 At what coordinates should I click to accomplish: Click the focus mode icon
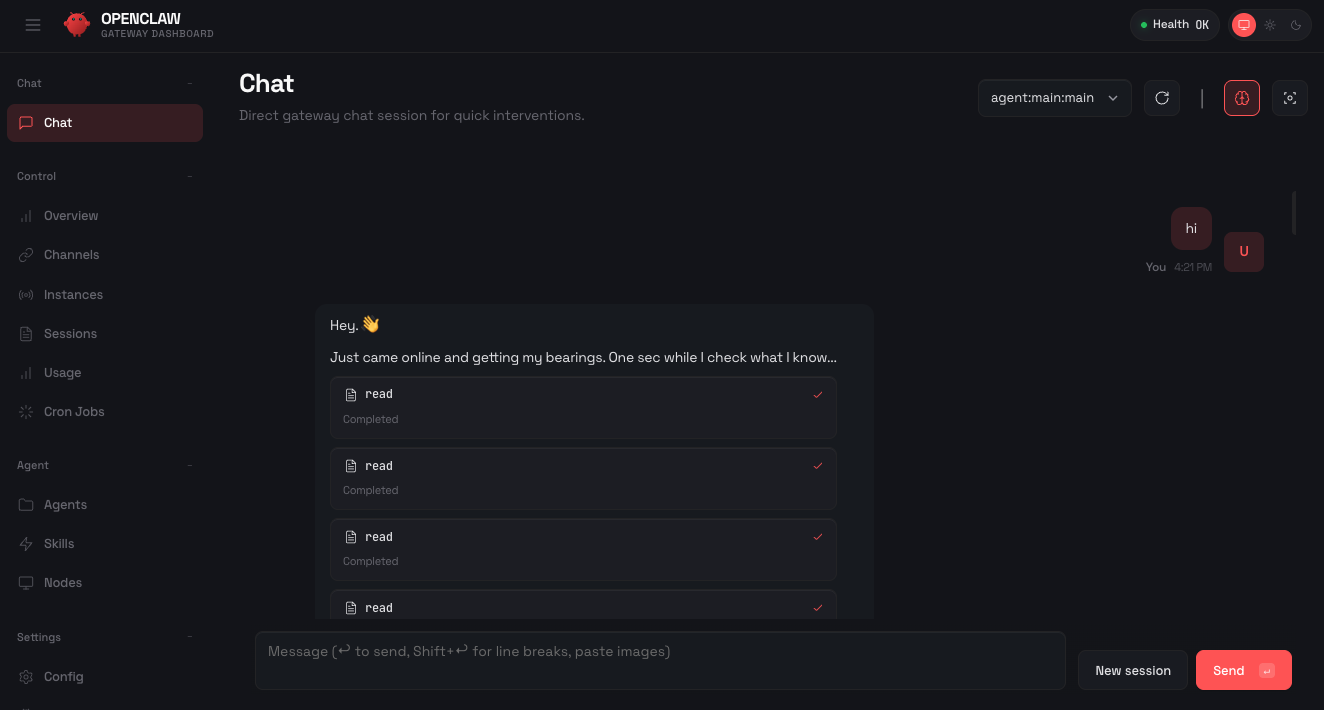[x=1290, y=98]
